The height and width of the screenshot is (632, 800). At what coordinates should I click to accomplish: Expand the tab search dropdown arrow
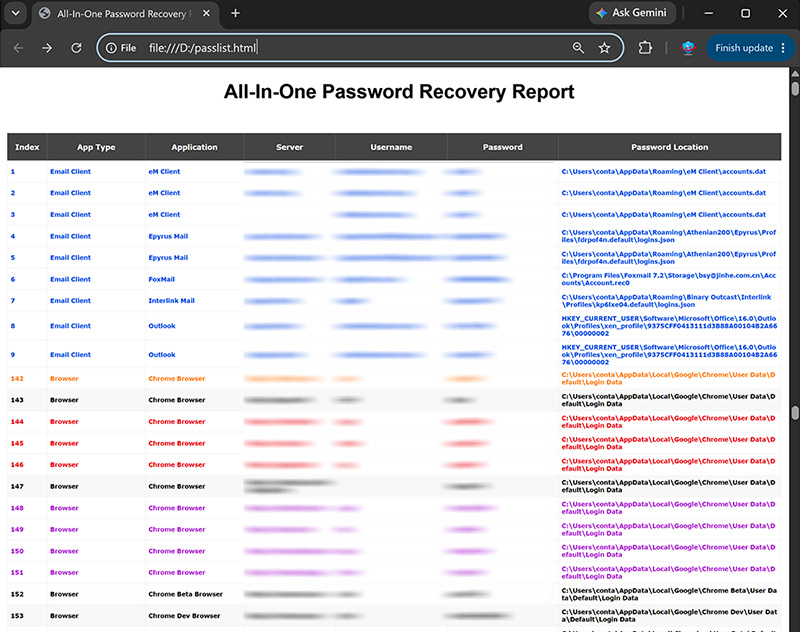16,13
